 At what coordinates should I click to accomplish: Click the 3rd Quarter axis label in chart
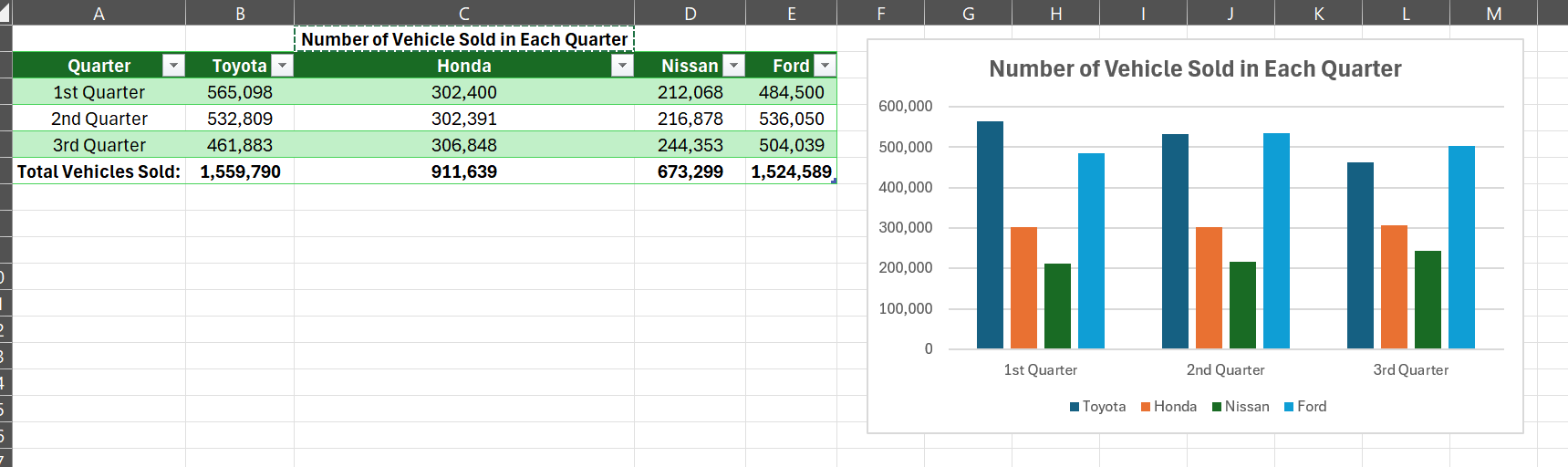point(1411,370)
